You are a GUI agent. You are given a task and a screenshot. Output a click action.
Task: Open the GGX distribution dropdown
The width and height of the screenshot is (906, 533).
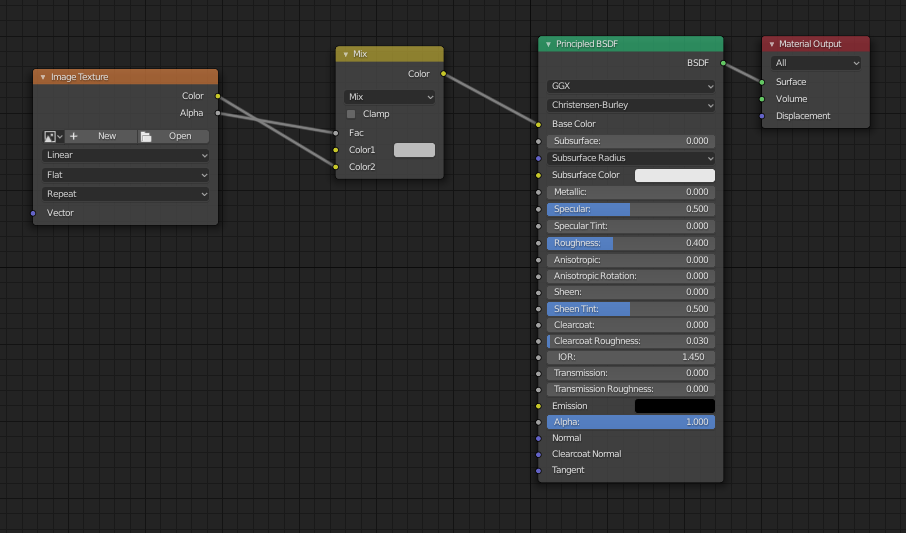630,86
